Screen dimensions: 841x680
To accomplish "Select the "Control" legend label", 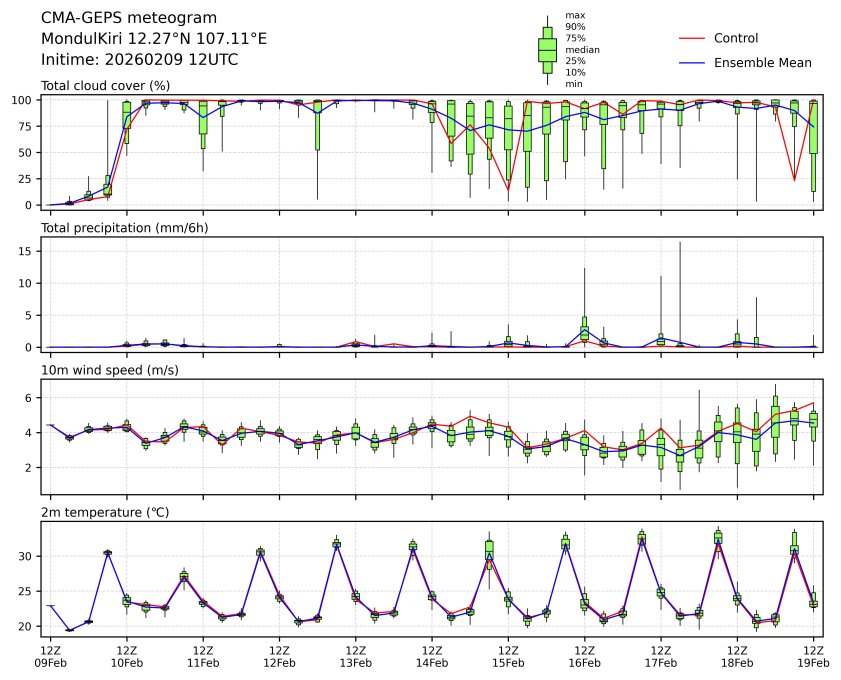I will [736, 38].
